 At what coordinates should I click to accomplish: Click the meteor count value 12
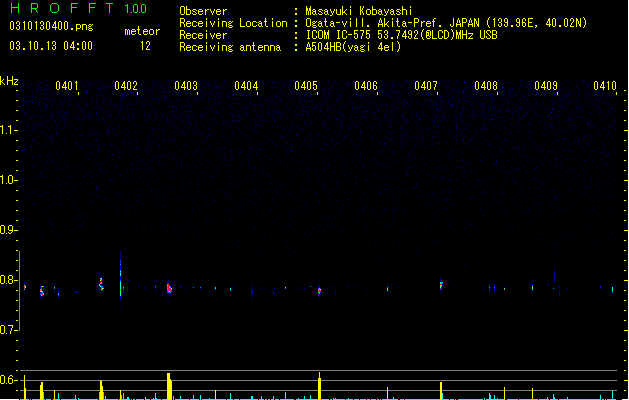(x=145, y=46)
